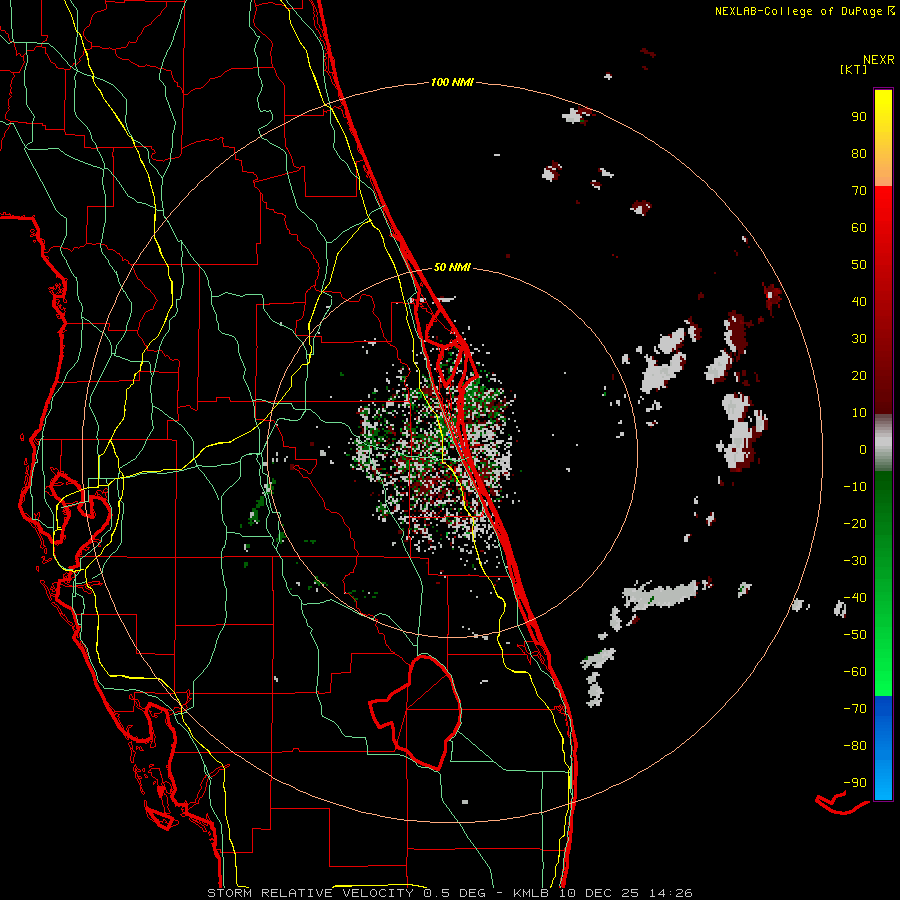The width and height of the screenshot is (900, 900).
Task: Click the 20 knot scale label
Action: point(859,375)
